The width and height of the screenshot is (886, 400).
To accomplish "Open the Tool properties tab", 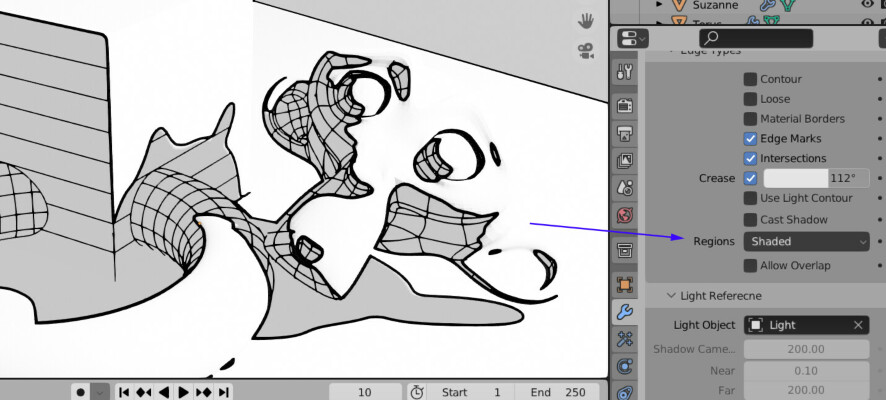I will [624, 72].
